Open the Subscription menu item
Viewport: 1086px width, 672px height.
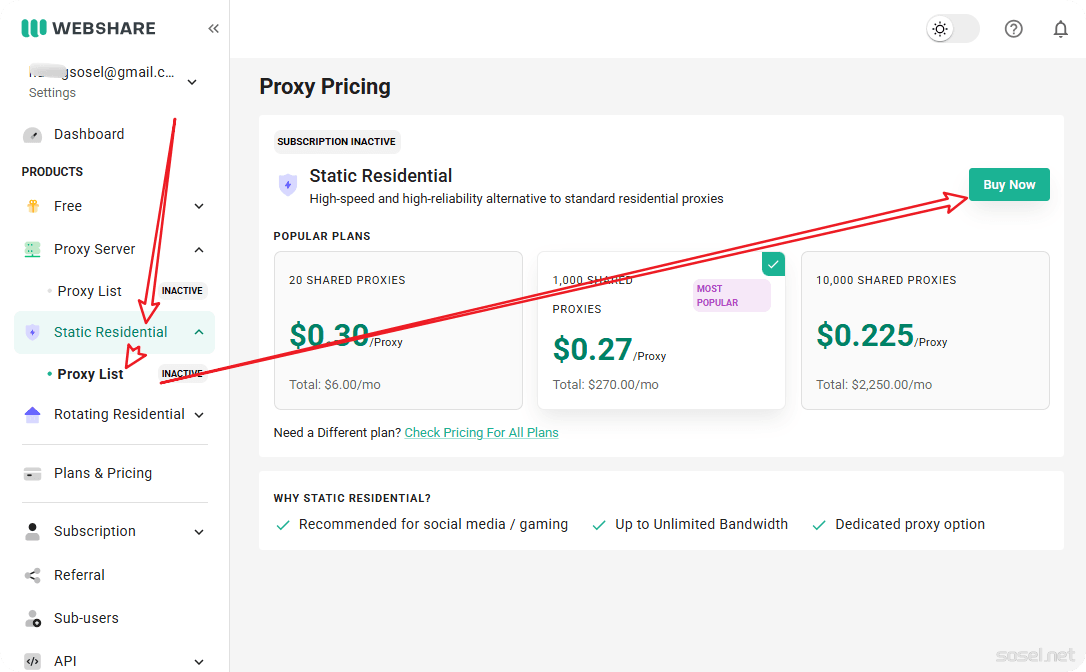pyautogui.click(x=95, y=532)
